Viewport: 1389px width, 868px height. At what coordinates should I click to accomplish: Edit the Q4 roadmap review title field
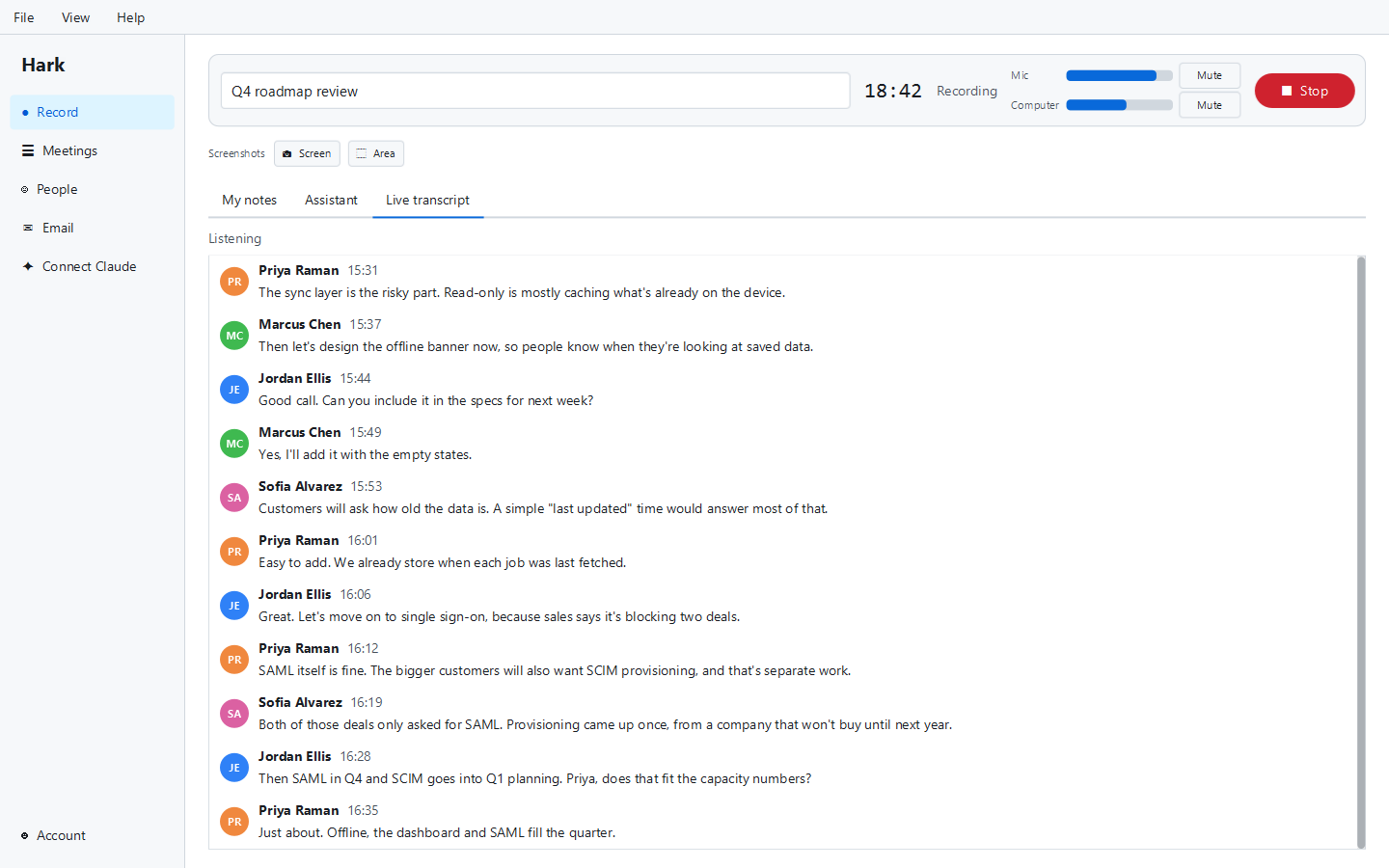[535, 91]
